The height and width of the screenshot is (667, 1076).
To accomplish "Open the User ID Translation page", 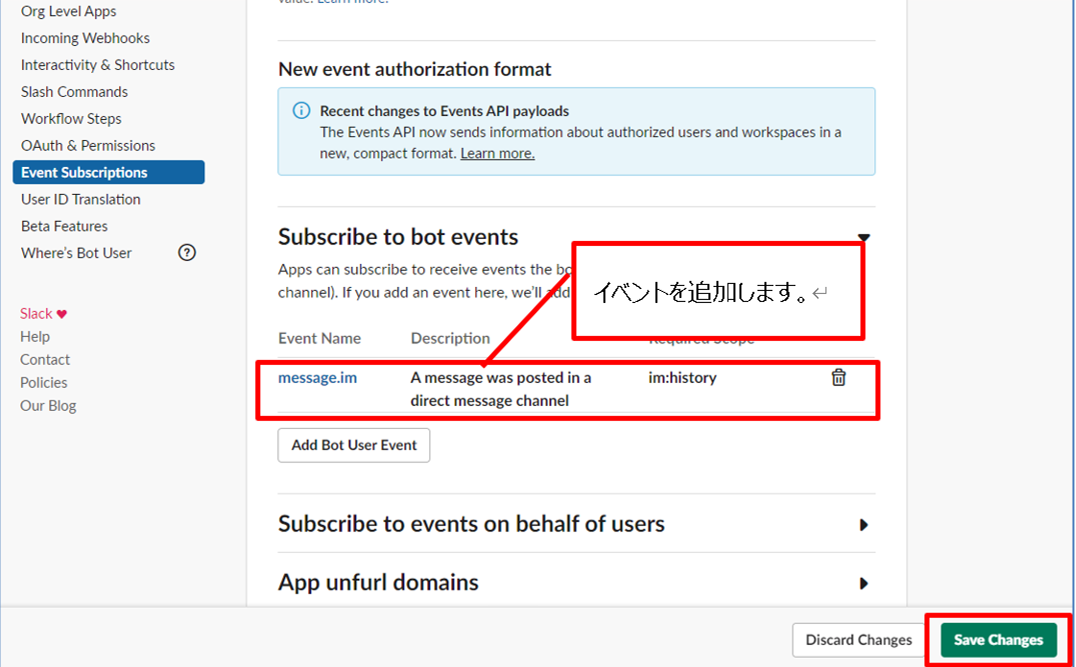I will tap(80, 199).
